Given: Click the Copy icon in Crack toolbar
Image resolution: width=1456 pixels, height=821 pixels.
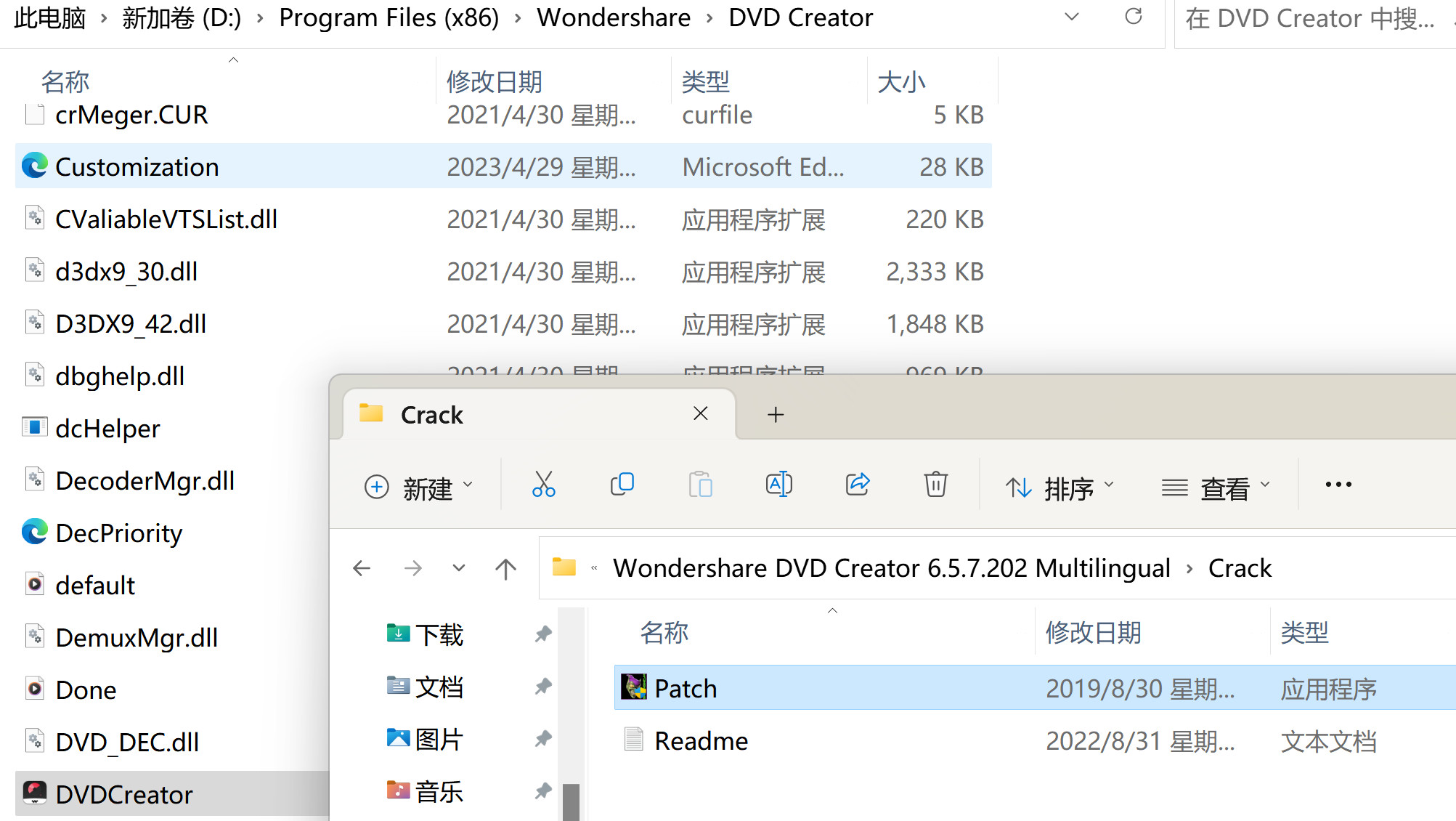Looking at the screenshot, I should 622,485.
